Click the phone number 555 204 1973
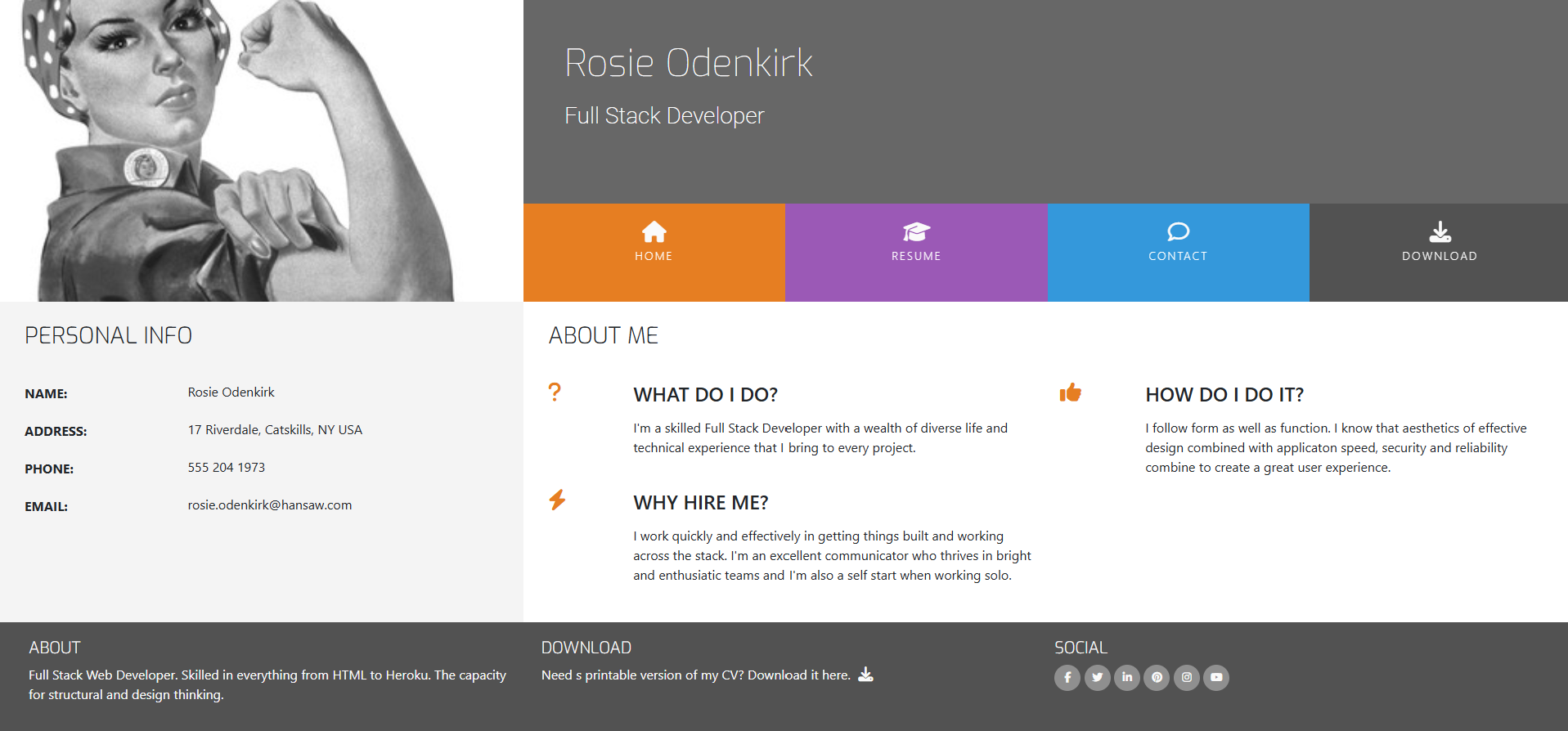This screenshot has width=1568, height=731. 226,468
